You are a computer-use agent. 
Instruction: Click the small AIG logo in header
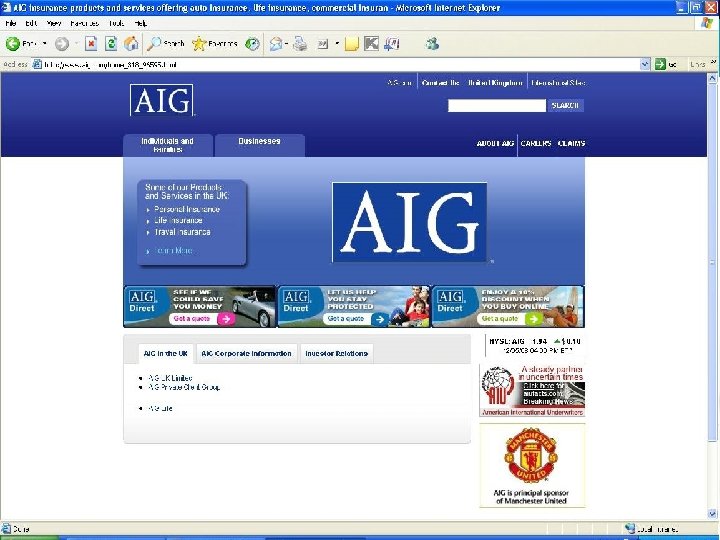[162, 100]
